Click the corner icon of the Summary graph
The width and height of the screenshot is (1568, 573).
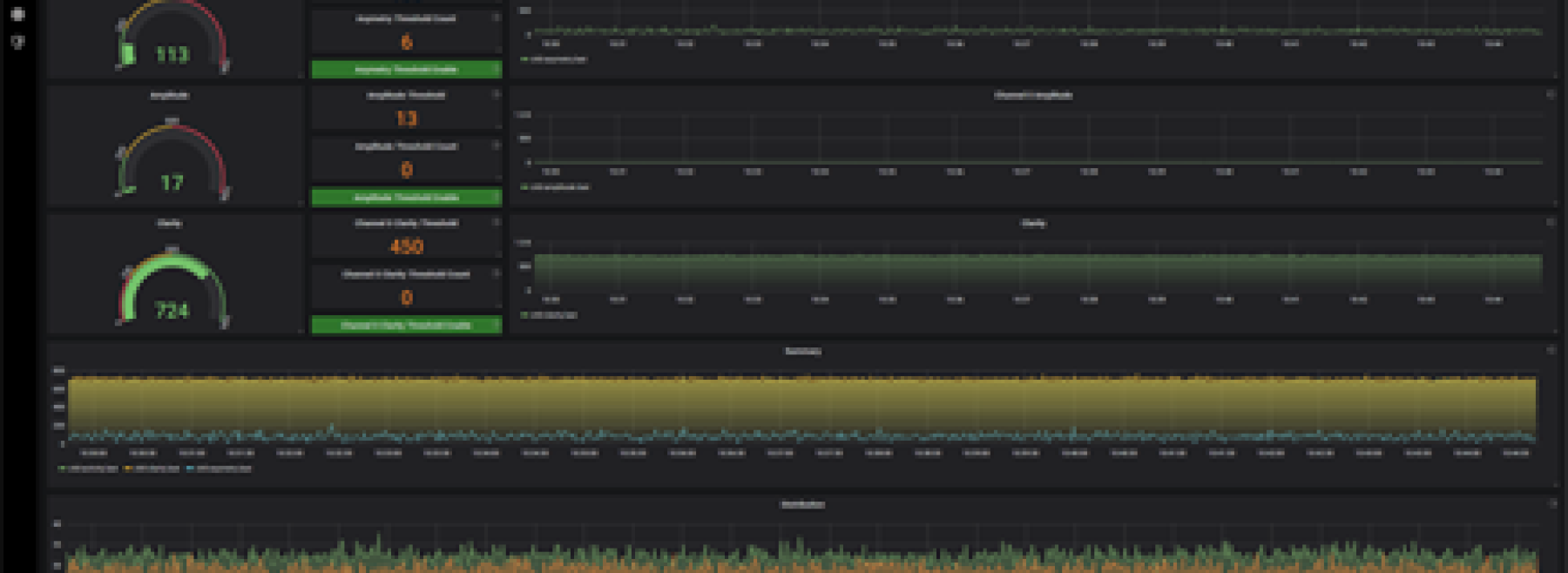click(1551, 350)
